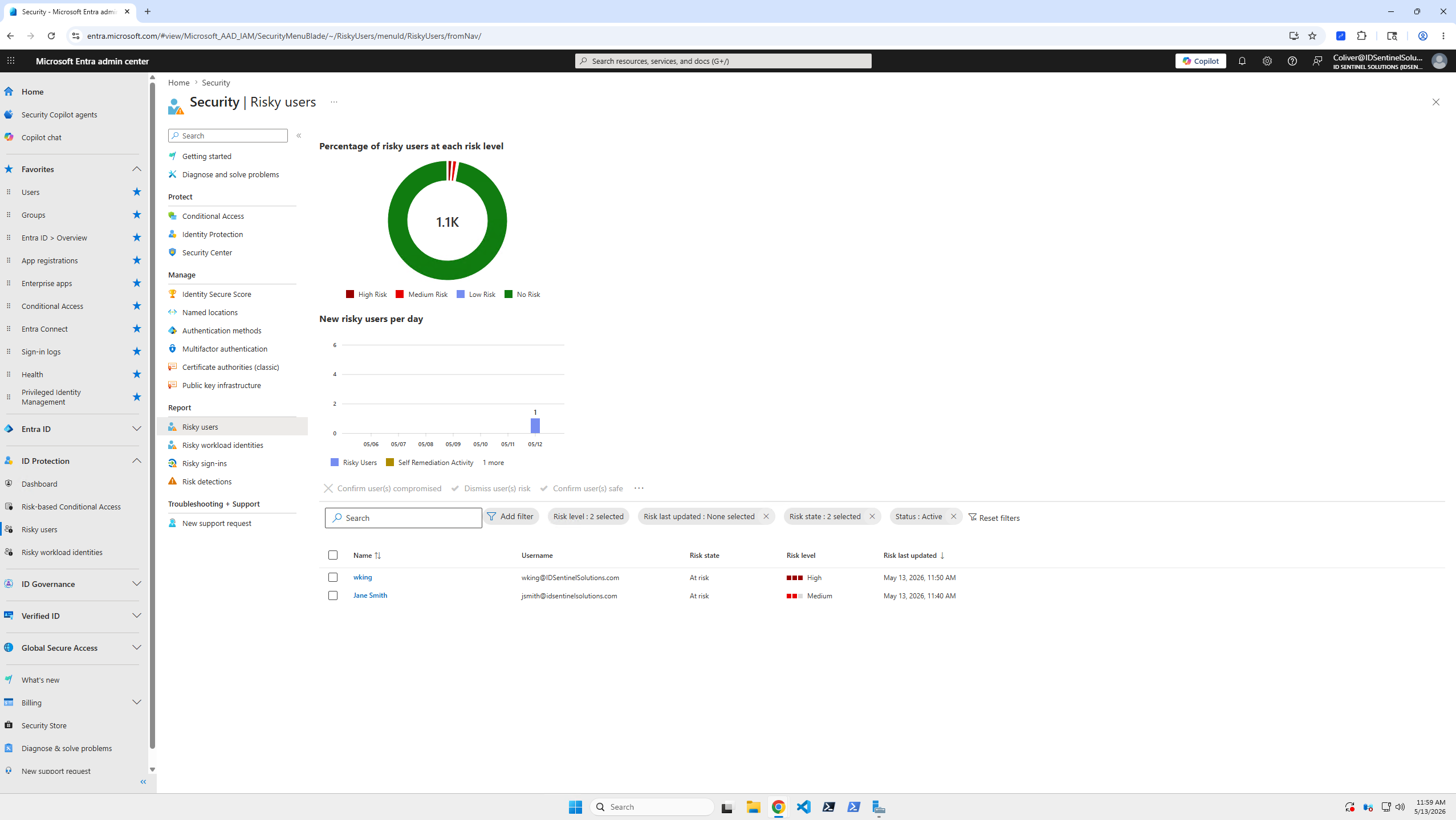Click Reset filters
Screen dimensions: 1456x820
click(x=994, y=518)
